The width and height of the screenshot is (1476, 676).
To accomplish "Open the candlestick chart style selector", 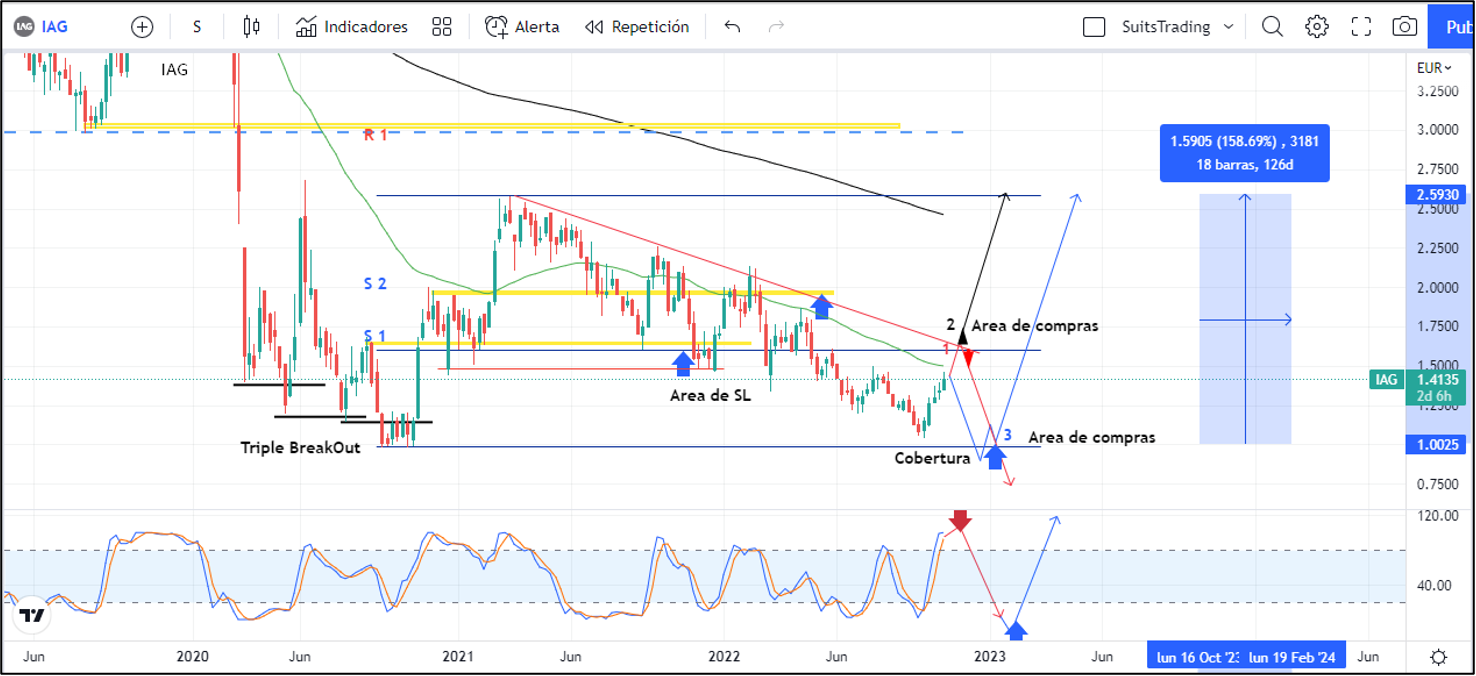I will coord(251,27).
